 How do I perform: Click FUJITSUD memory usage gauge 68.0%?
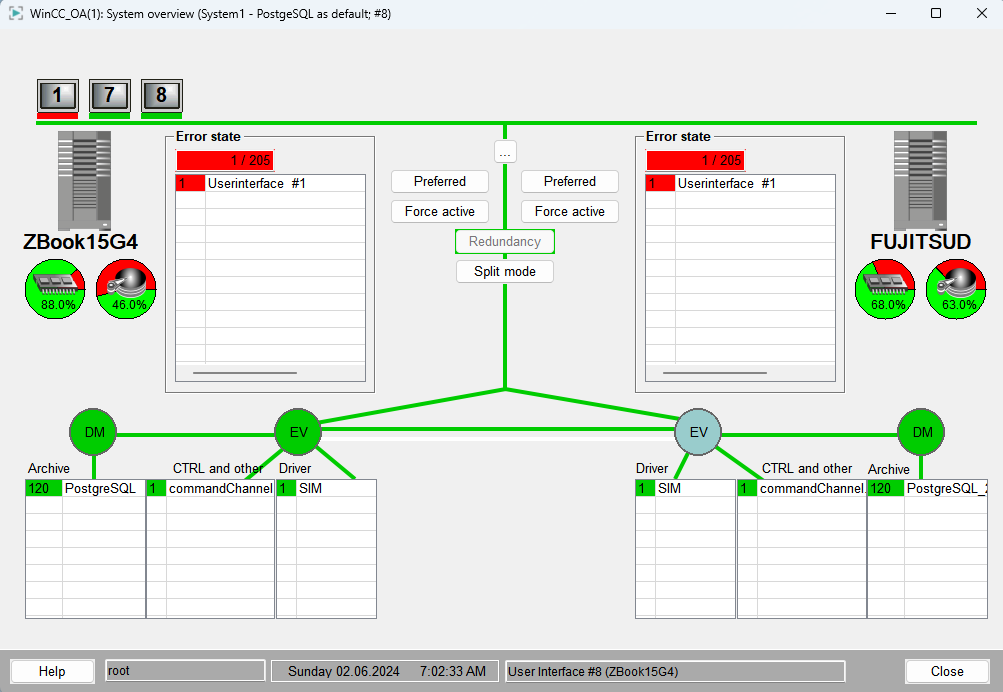pos(885,290)
